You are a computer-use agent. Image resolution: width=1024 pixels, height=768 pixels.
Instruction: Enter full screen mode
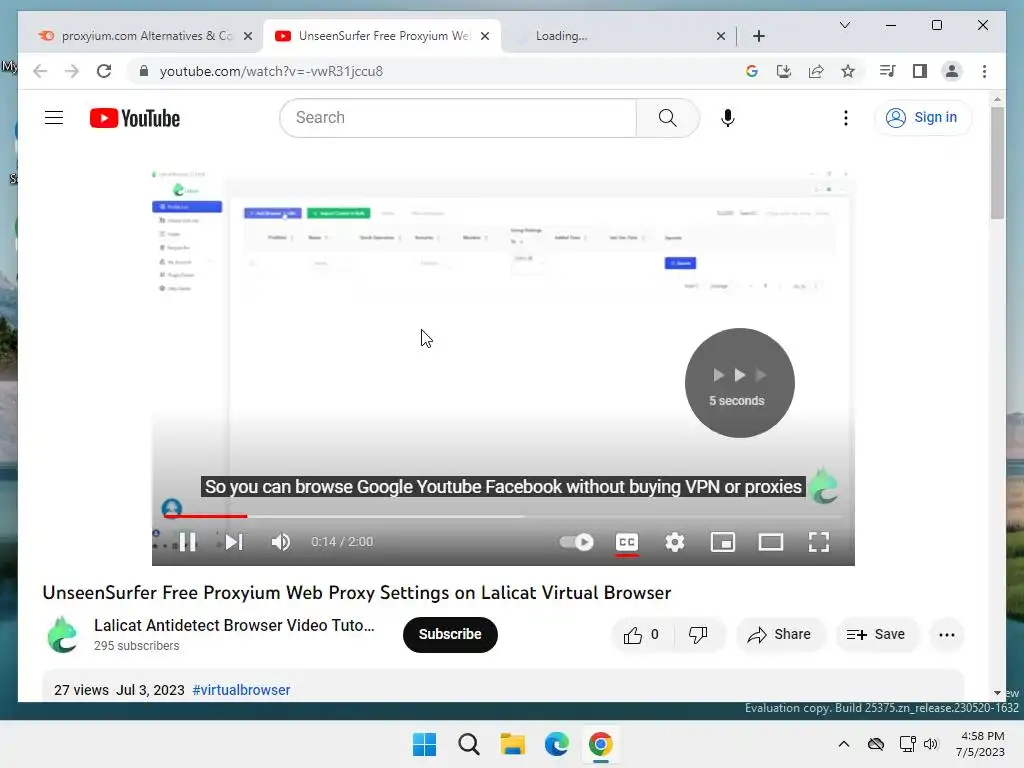tap(819, 542)
